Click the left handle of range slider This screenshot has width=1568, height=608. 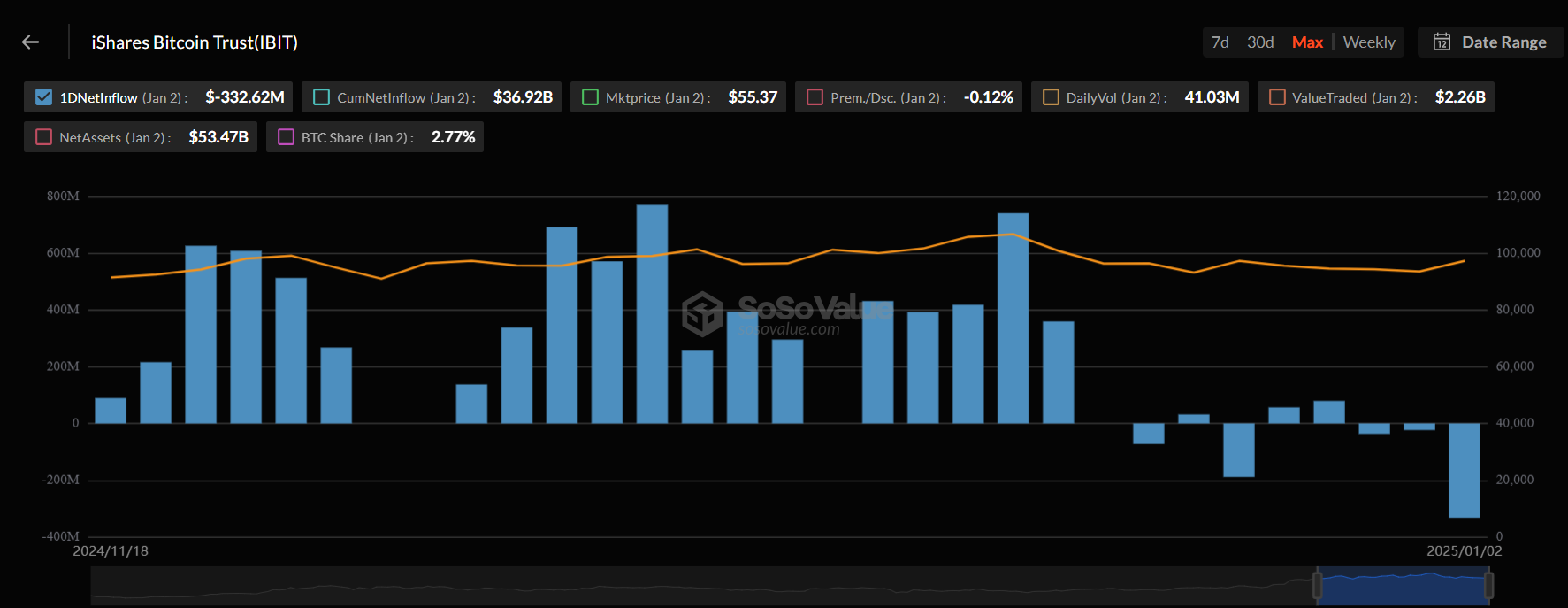pos(1317,585)
